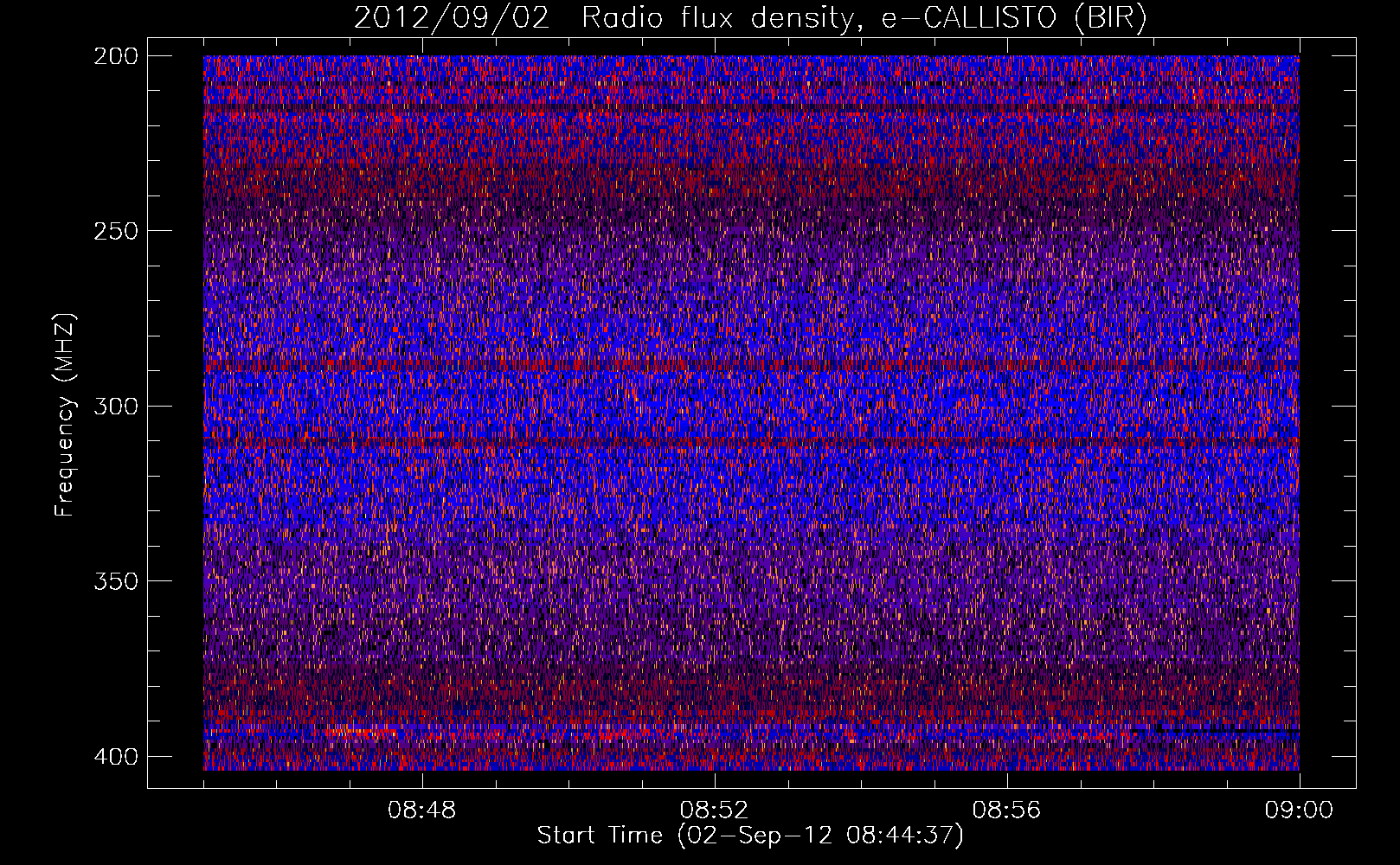Click the 08:56 time tick label
1400x865 pixels.
point(1007,811)
